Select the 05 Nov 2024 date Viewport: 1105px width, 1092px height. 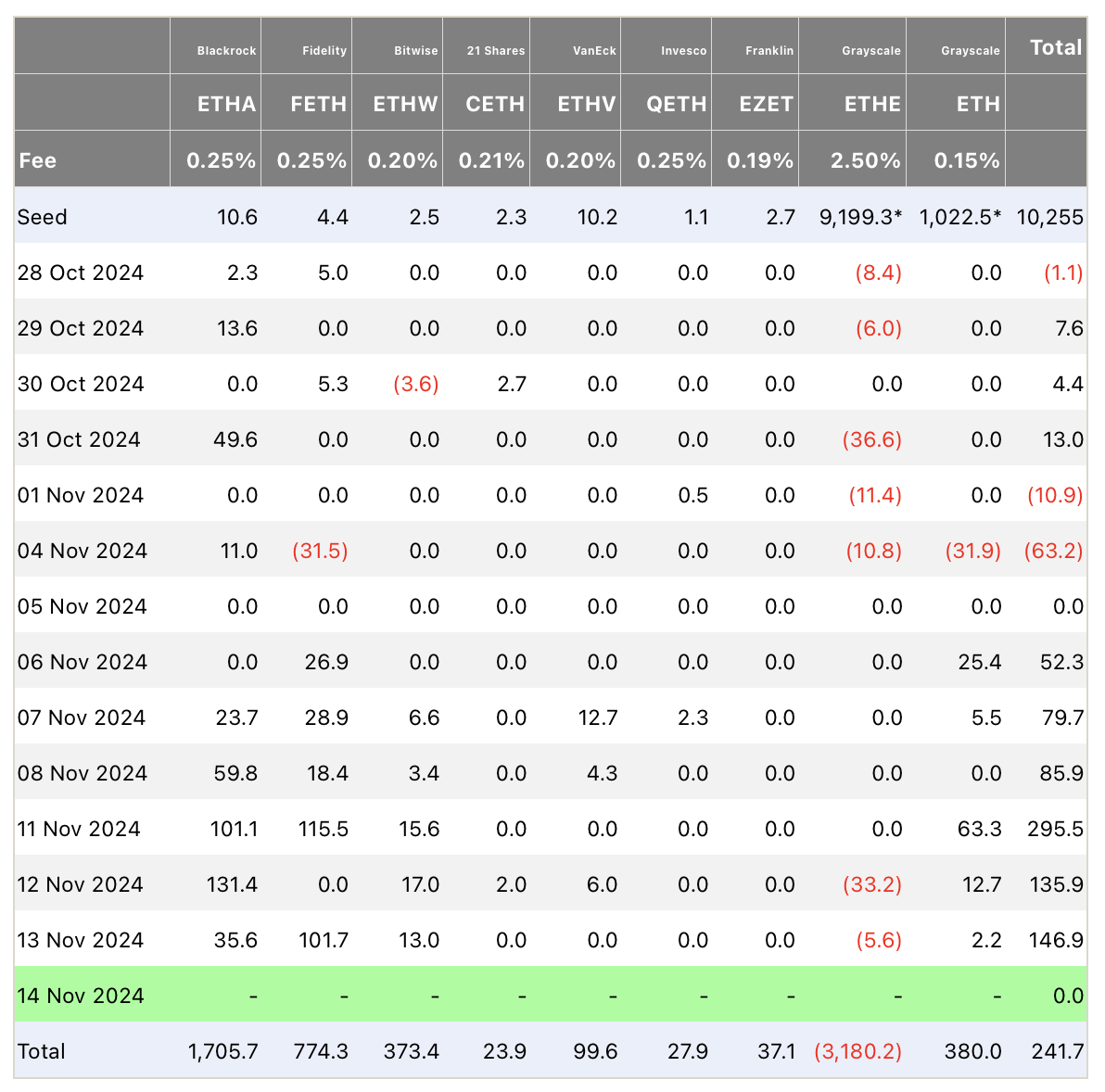click(82, 606)
